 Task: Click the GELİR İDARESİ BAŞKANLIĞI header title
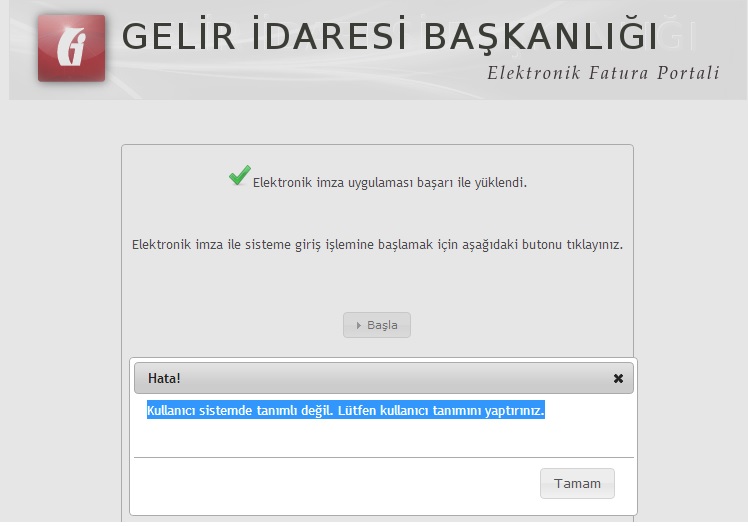389,36
